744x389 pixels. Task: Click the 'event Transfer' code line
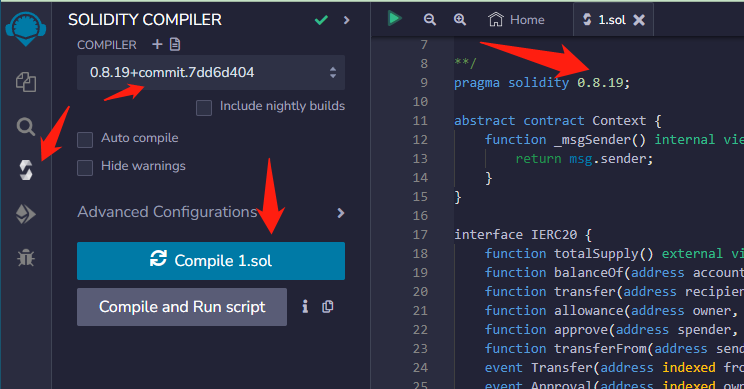coord(614,367)
